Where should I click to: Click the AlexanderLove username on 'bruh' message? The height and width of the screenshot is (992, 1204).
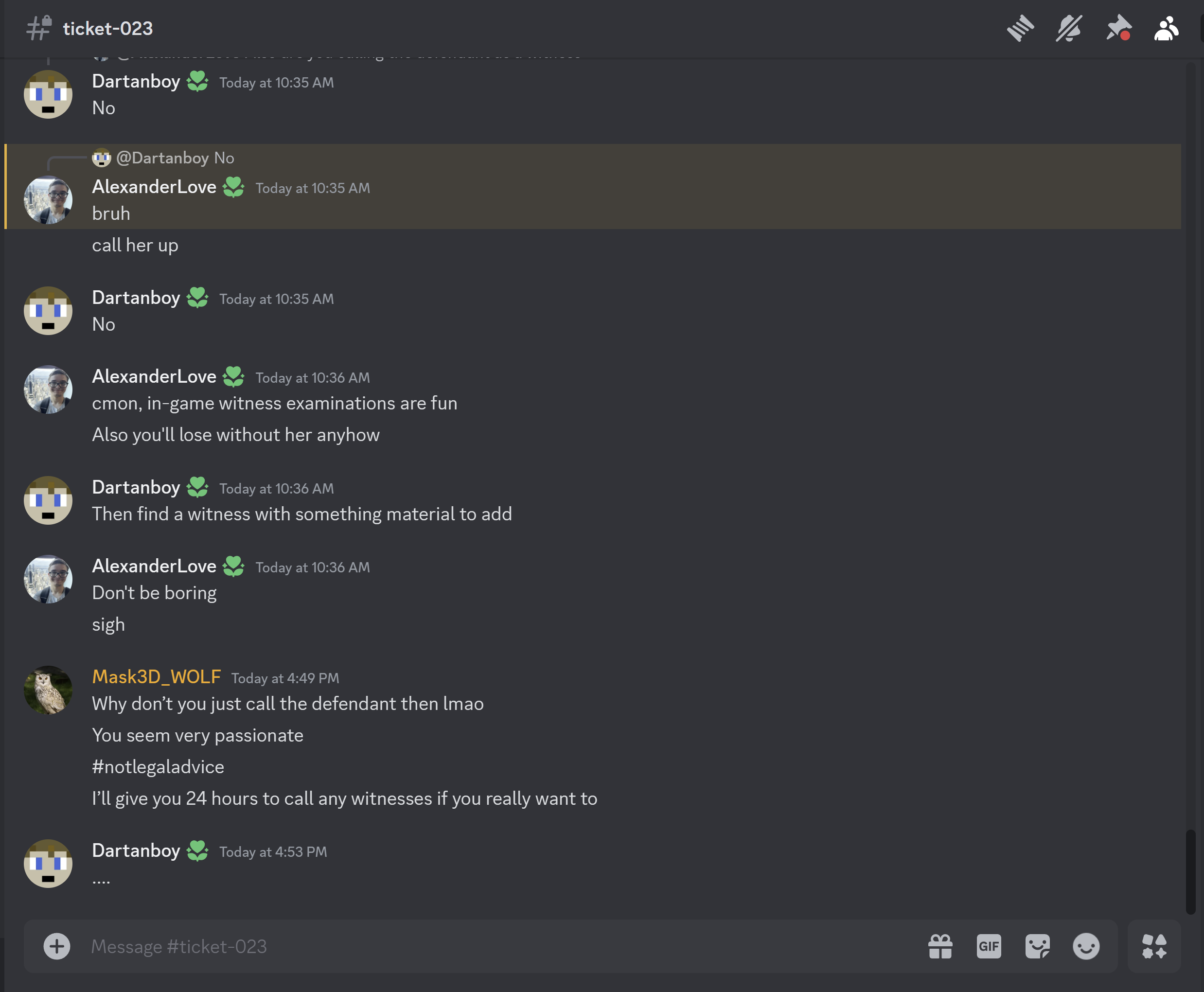(x=154, y=187)
